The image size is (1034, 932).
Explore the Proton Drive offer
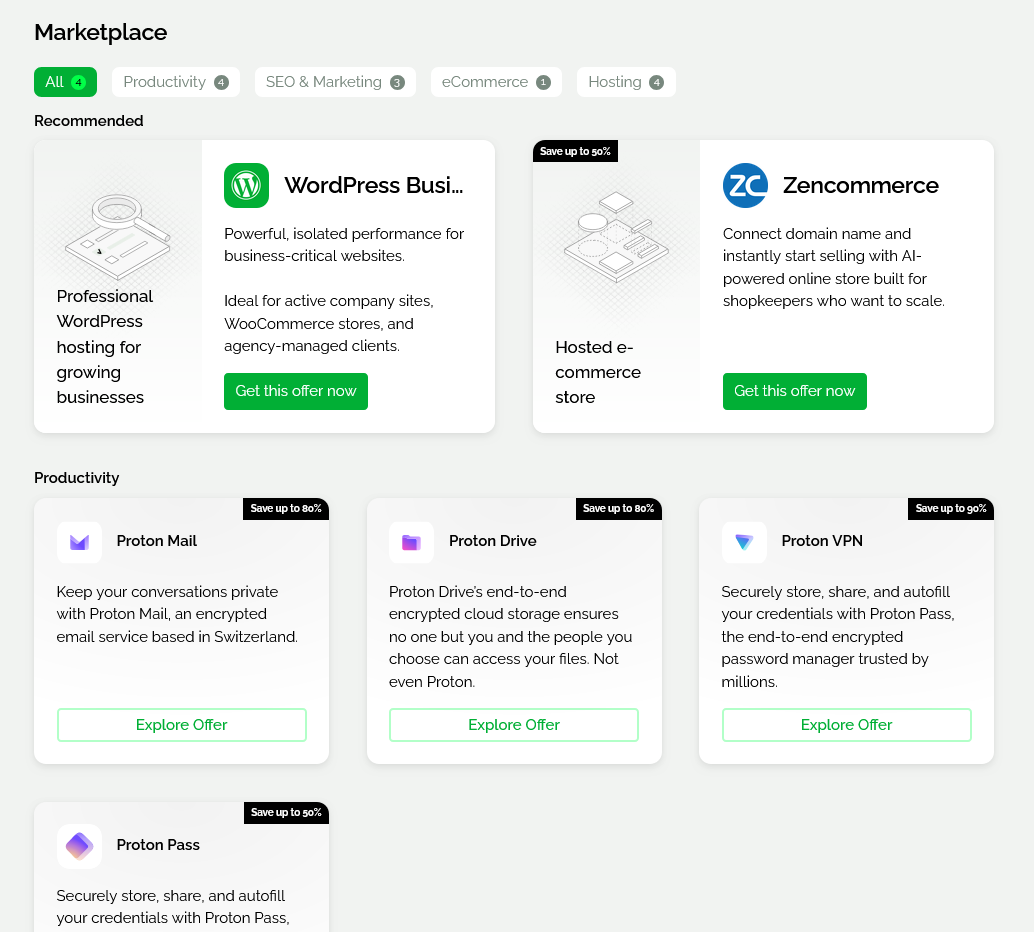coord(514,725)
